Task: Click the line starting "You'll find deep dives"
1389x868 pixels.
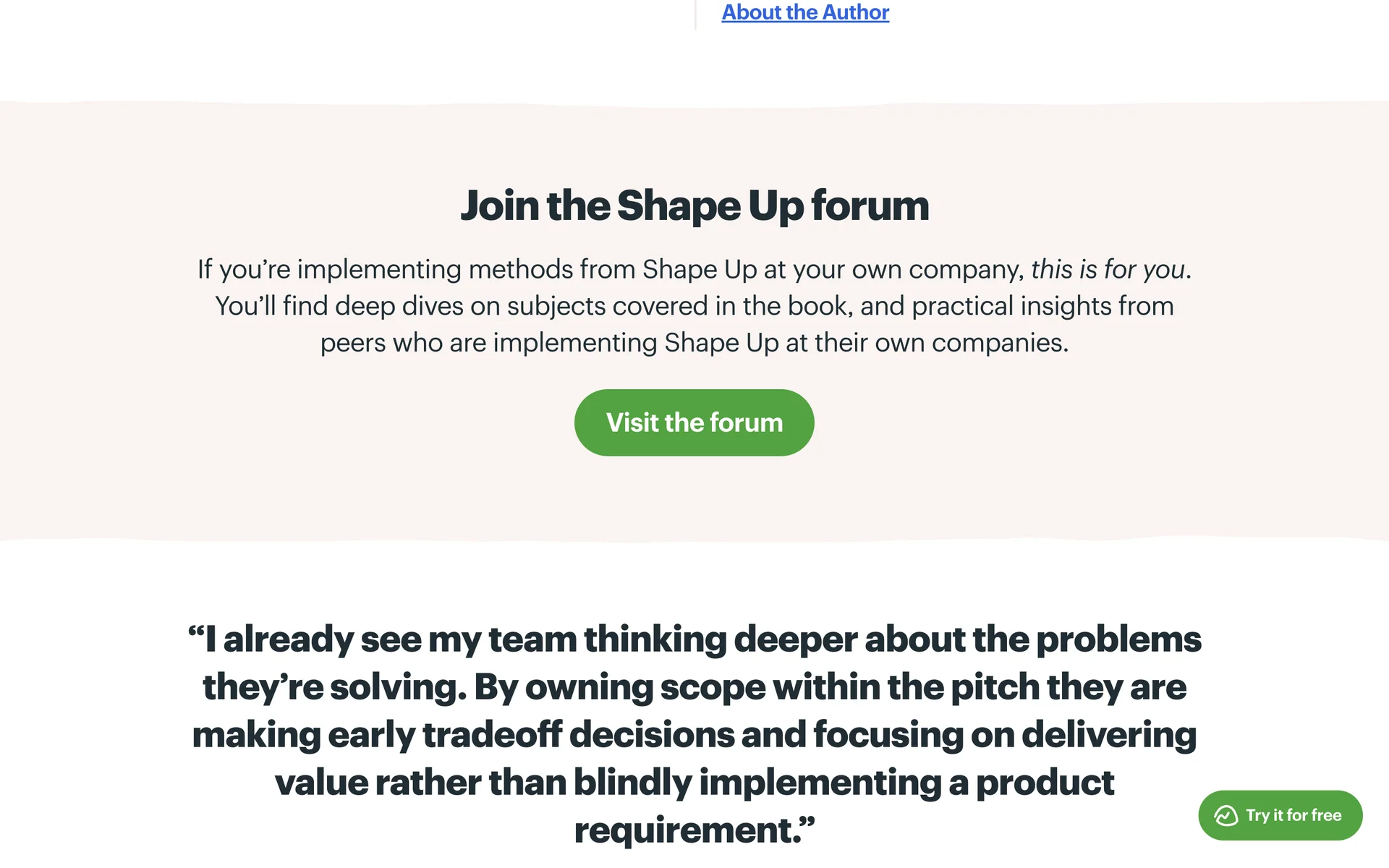Action: point(694,306)
